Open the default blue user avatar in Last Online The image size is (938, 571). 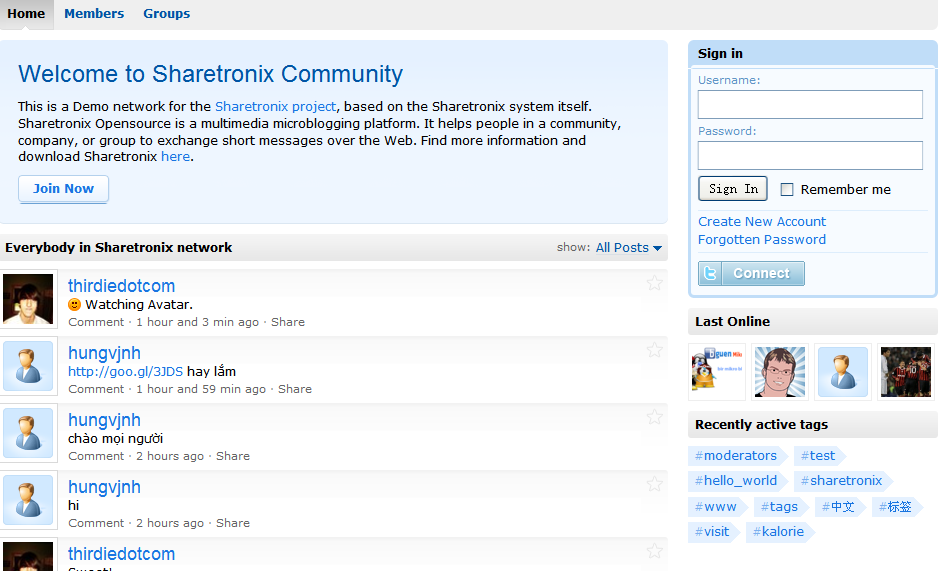tap(843, 372)
